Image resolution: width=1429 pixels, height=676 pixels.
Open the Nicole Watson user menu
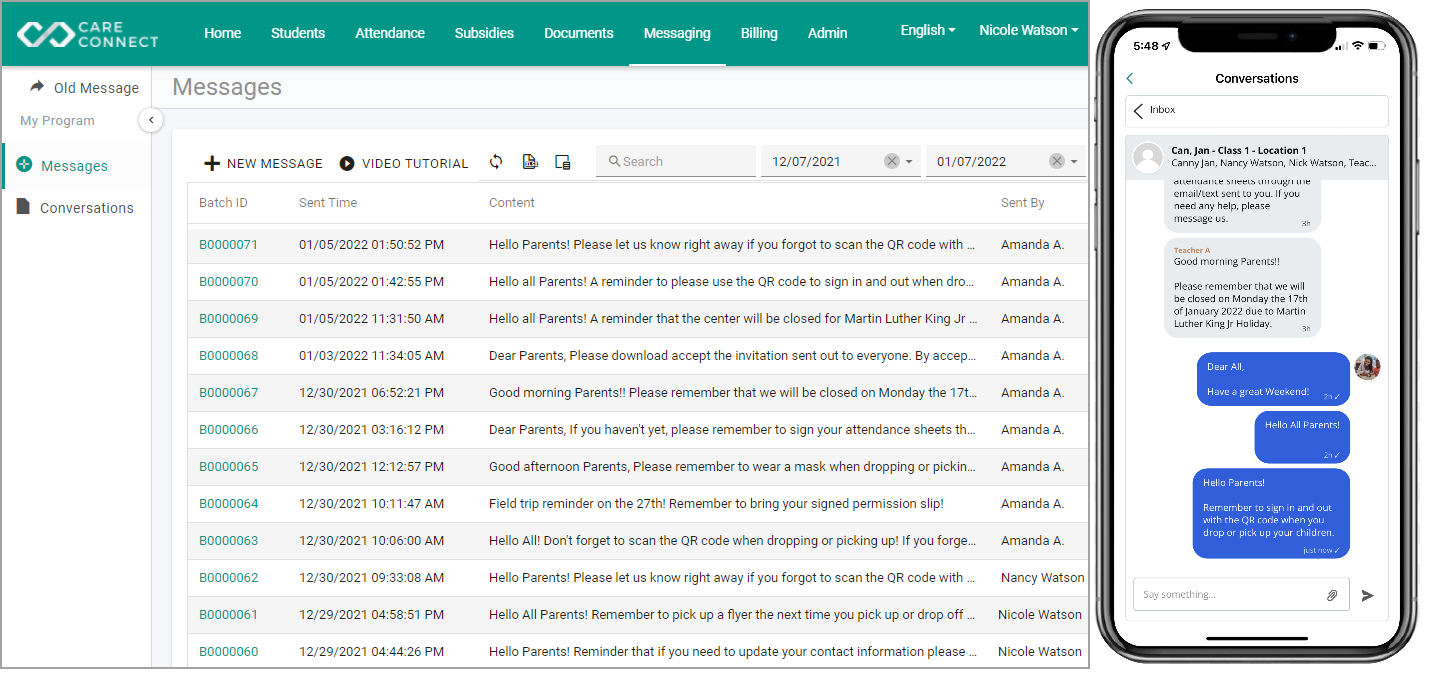pos(1029,31)
